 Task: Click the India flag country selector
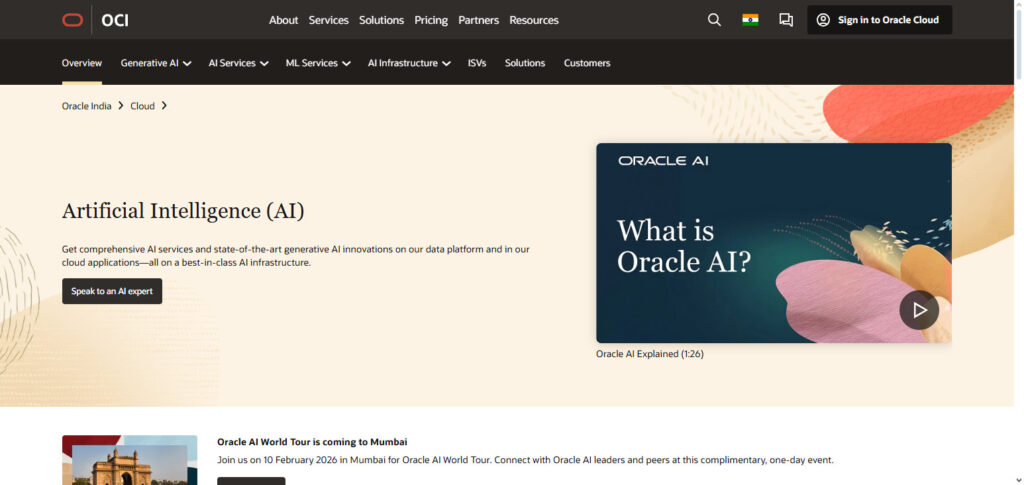(x=750, y=20)
